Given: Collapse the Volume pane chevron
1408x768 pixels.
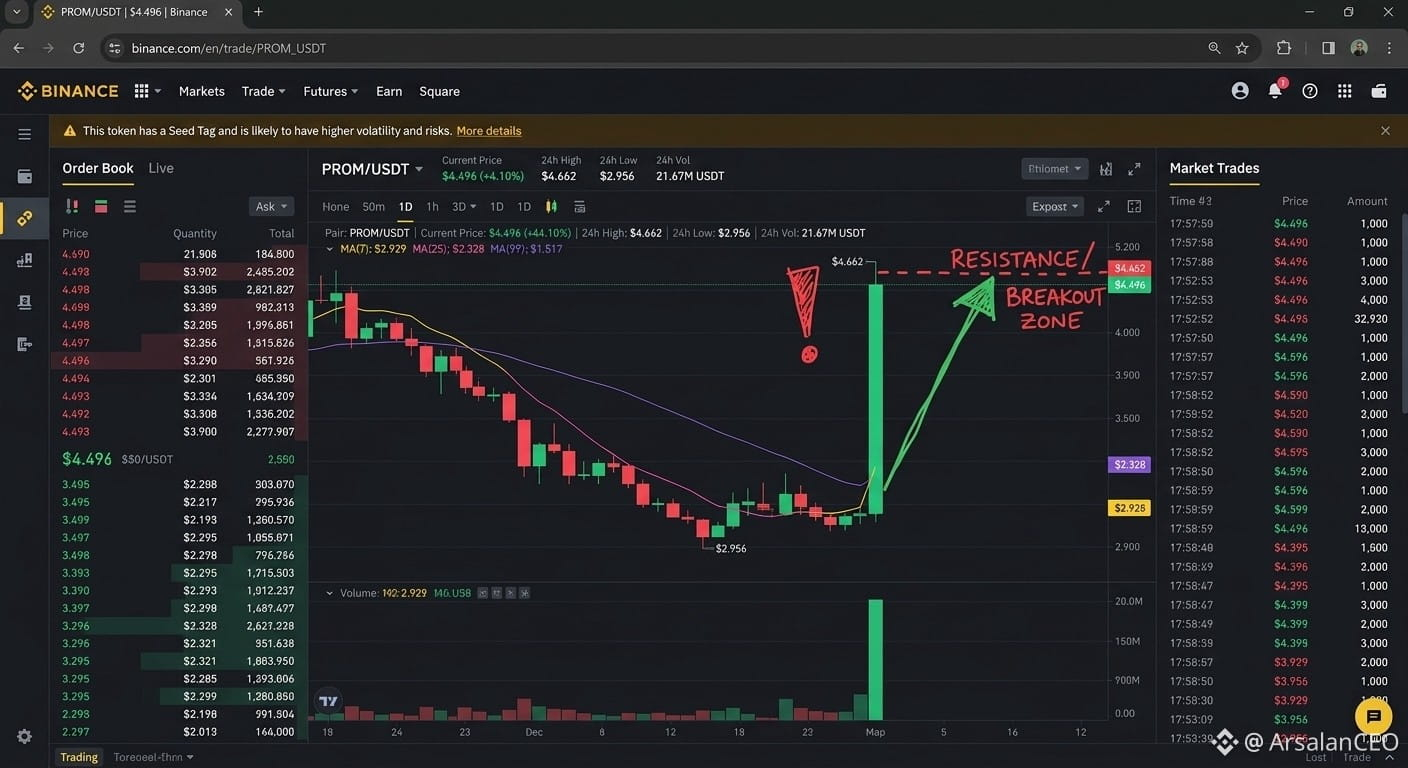Looking at the screenshot, I should pyautogui.click(x=330, y=593).
